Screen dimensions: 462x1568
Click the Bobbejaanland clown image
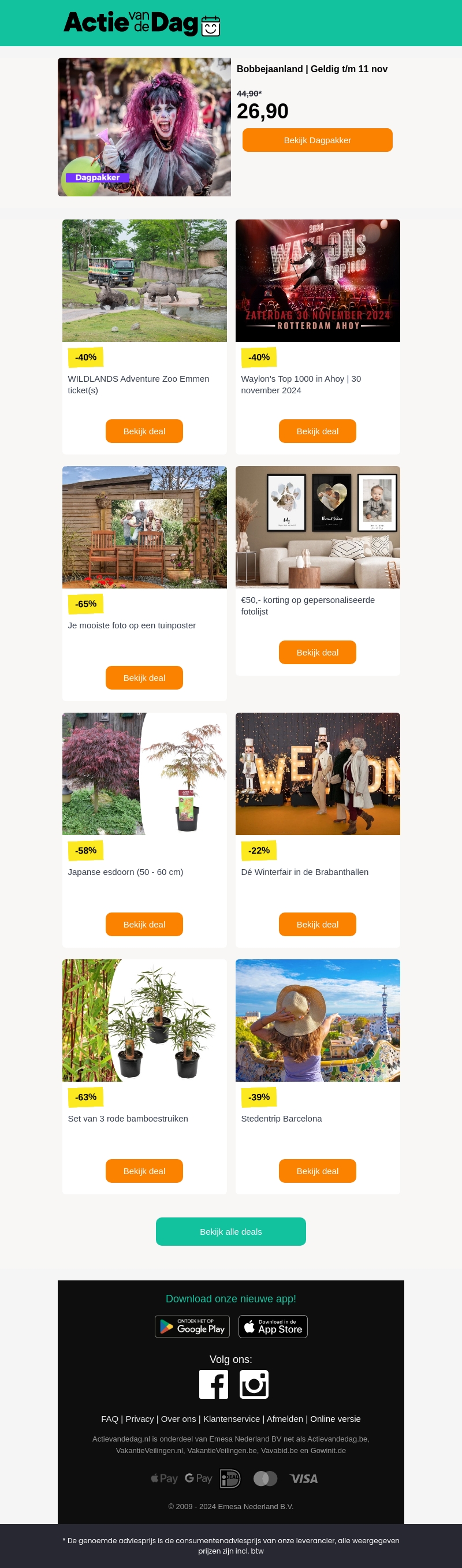[144, 127]
